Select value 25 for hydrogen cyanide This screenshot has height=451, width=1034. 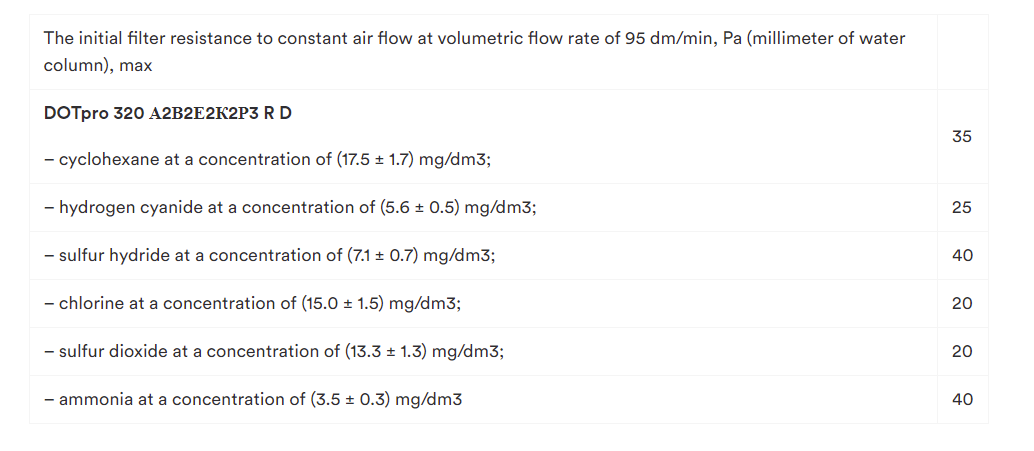(962, 208)
